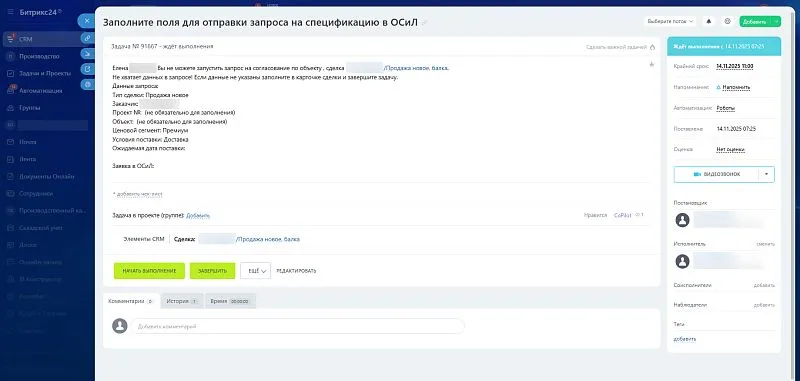Open CoPilot link in task
The height and width of the screenshot is (381, 800).
(622, 215)
